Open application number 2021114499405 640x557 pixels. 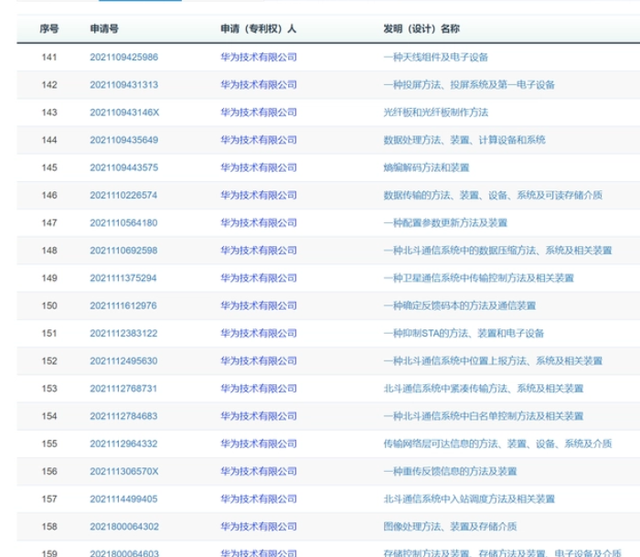[123, 499]
